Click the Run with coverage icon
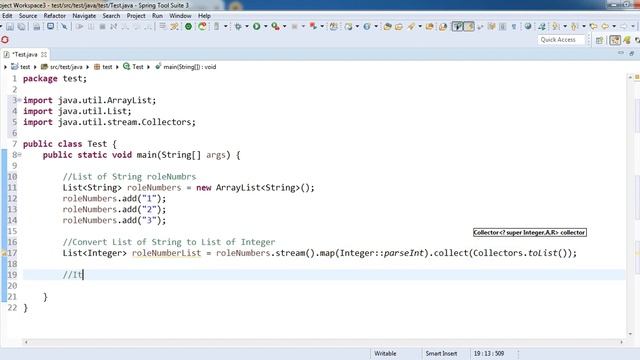 point(276,27)
